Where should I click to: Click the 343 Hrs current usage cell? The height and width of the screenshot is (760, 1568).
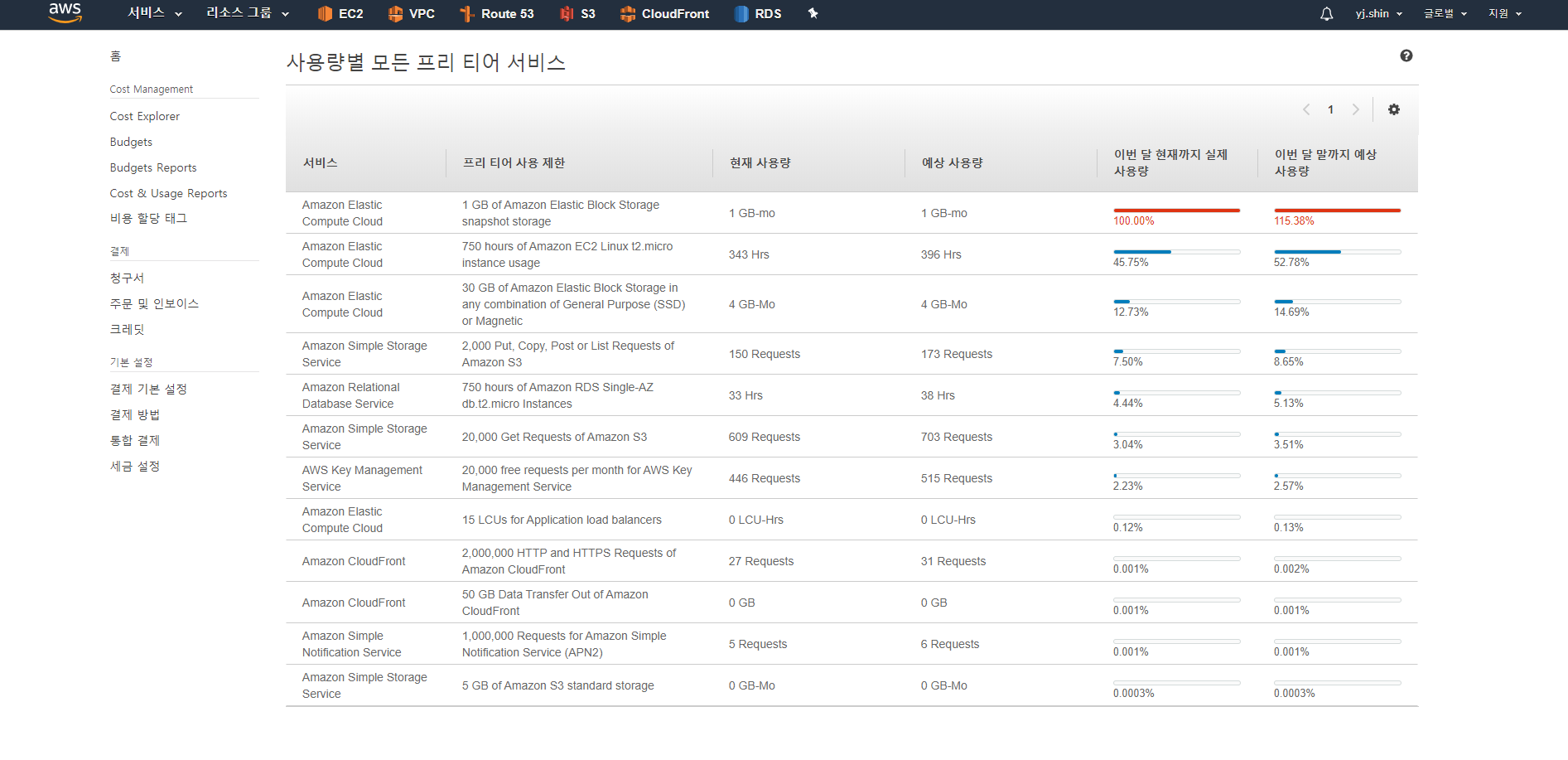click(749, 254)
